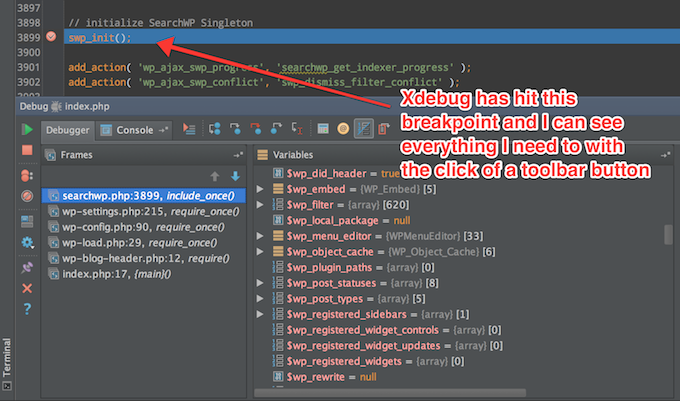Screen dimensions: 680x401
Task: Click the Frames panel title
Action: click(x=76, y=155)
